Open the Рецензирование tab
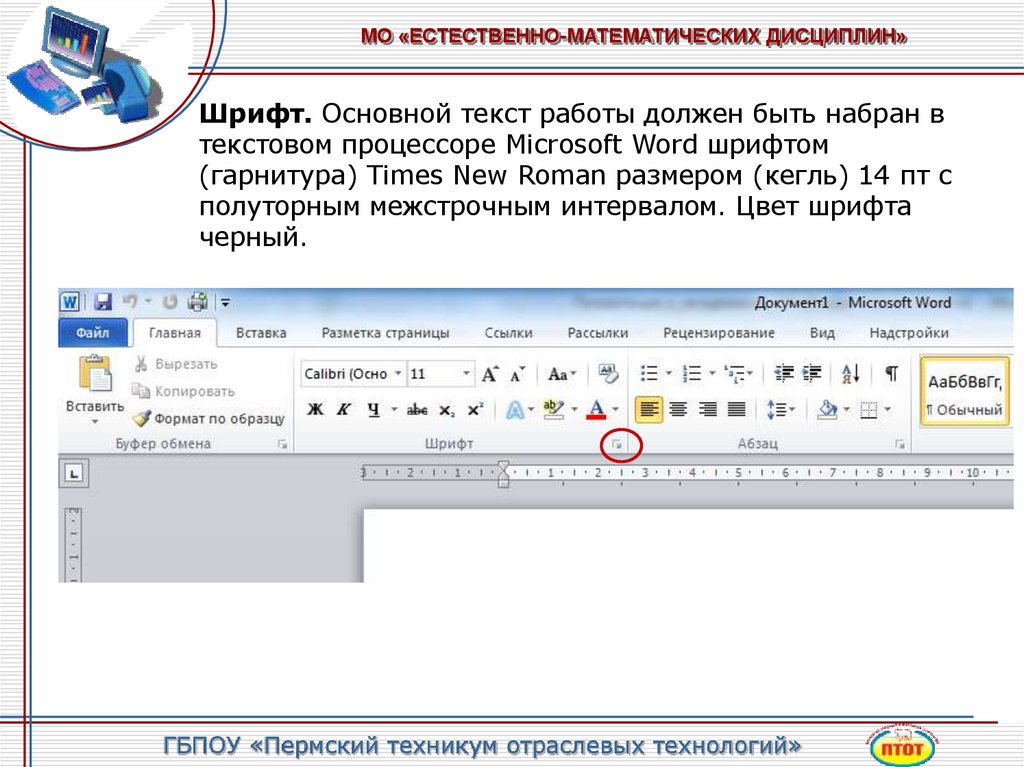 point(718,333)
